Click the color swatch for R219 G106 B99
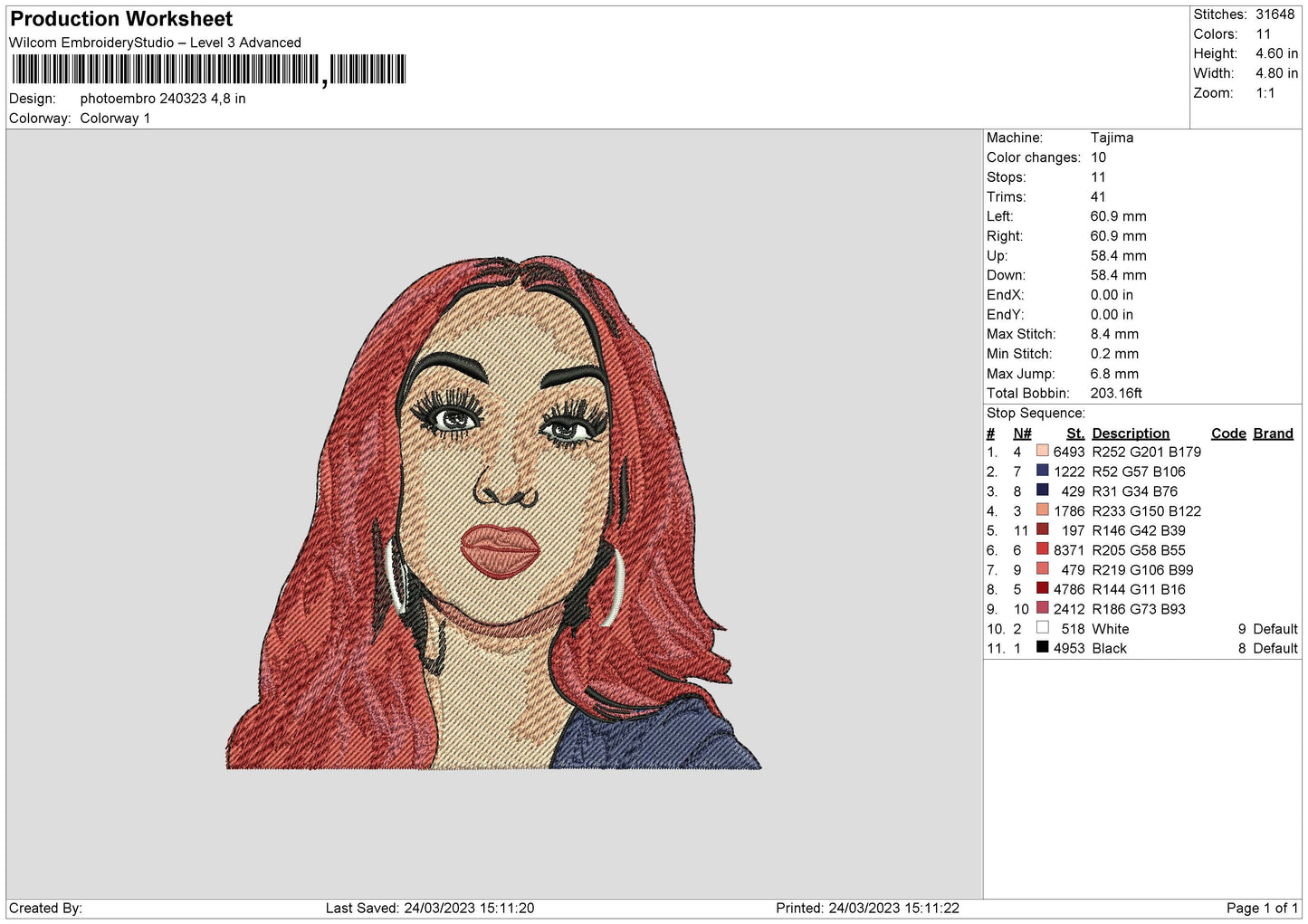The height and width of the screenshot is (924, 1308). click(x=1042, y=569)
